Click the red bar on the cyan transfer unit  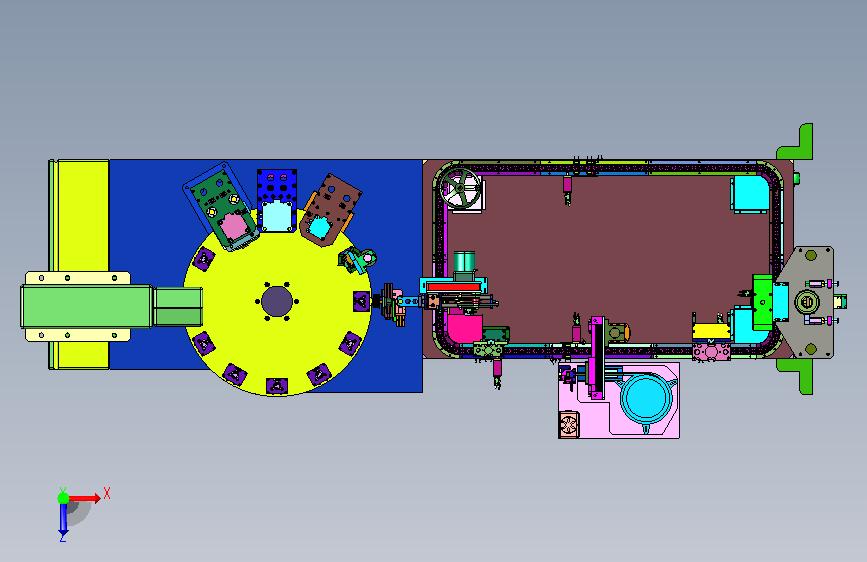pyautogui.click(x=453, y=287)
